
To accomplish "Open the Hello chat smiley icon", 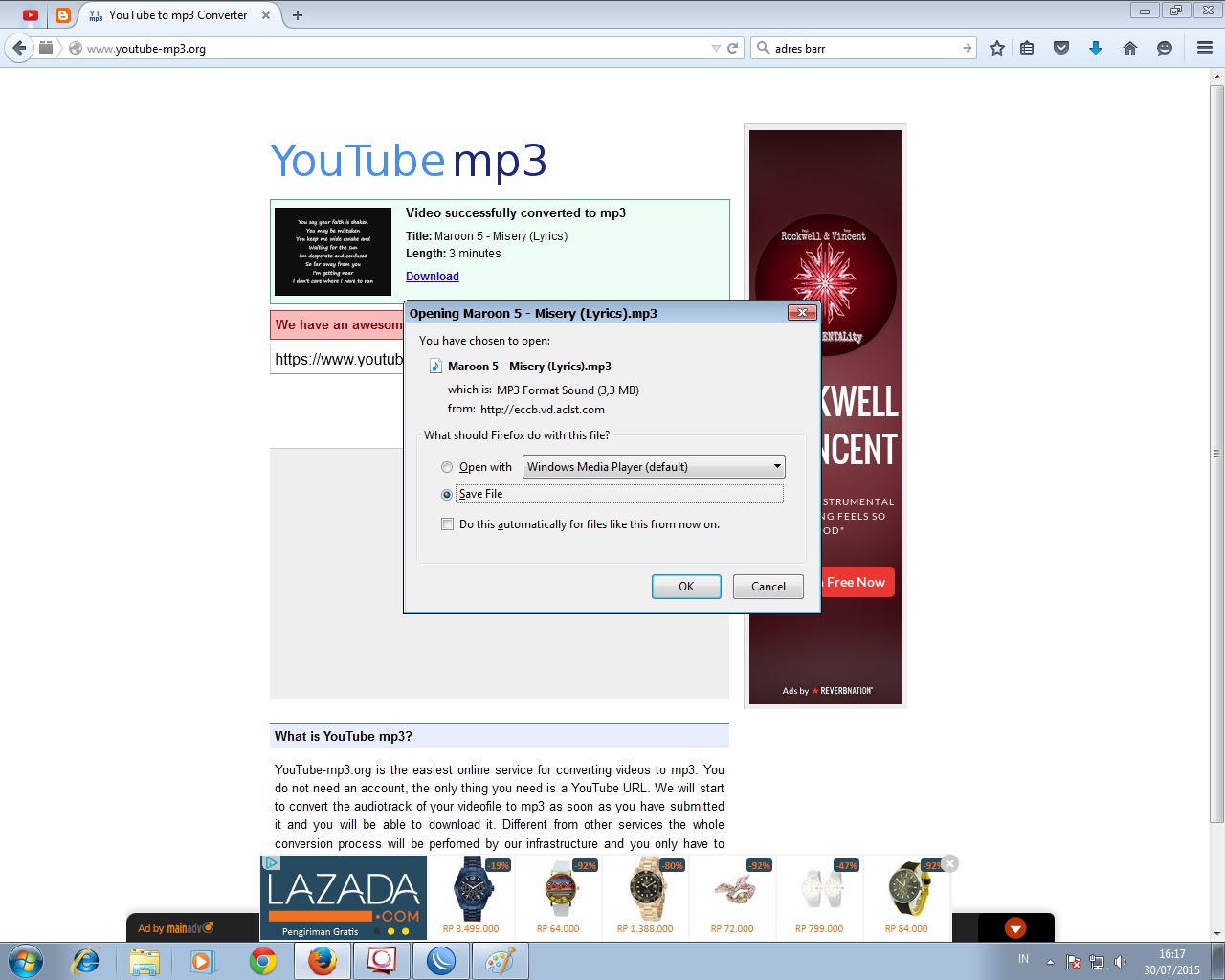I will coord(1165,48).
